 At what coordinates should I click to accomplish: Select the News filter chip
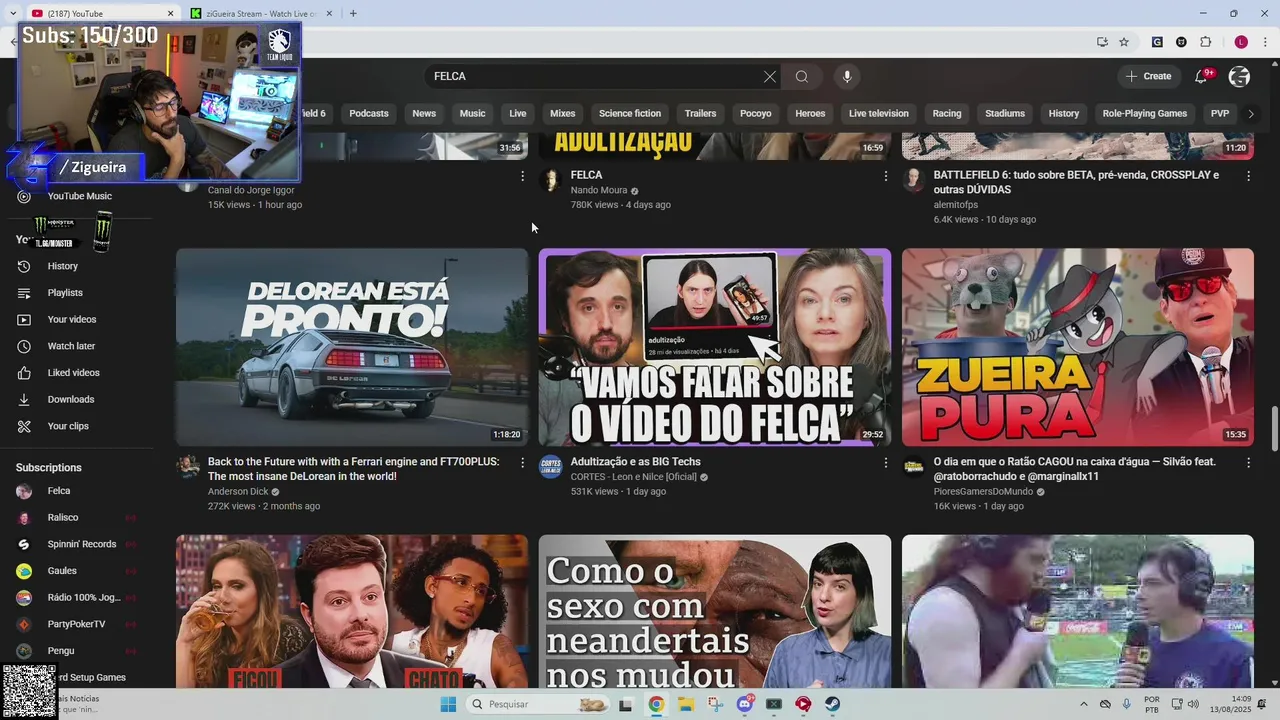[424, 113]
